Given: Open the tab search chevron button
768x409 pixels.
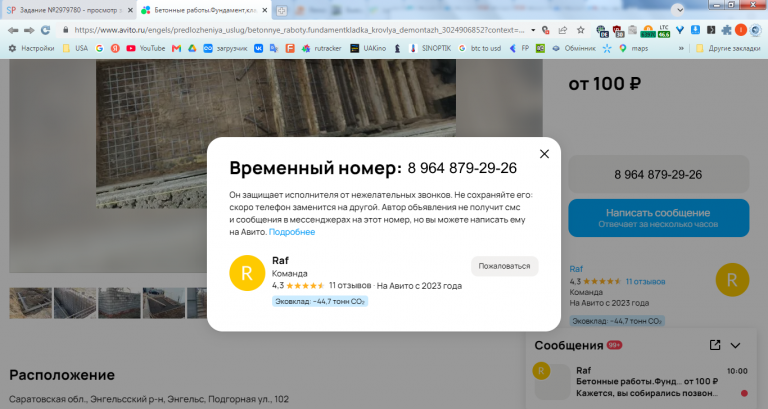Looking at the screenshot, I should click(x=677, y=10).
